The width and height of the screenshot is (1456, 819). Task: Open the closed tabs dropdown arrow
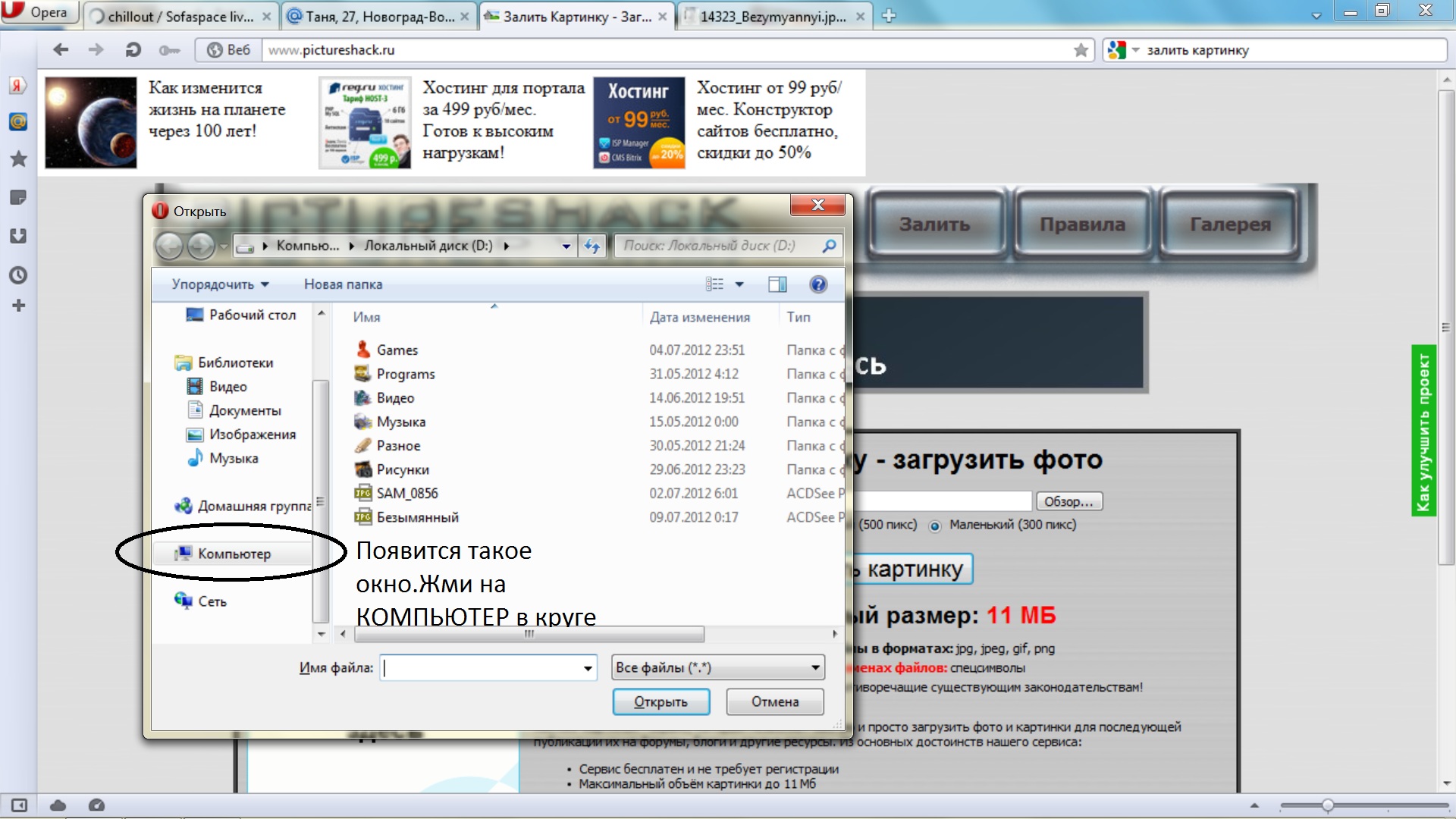[x=1316, y=16]
